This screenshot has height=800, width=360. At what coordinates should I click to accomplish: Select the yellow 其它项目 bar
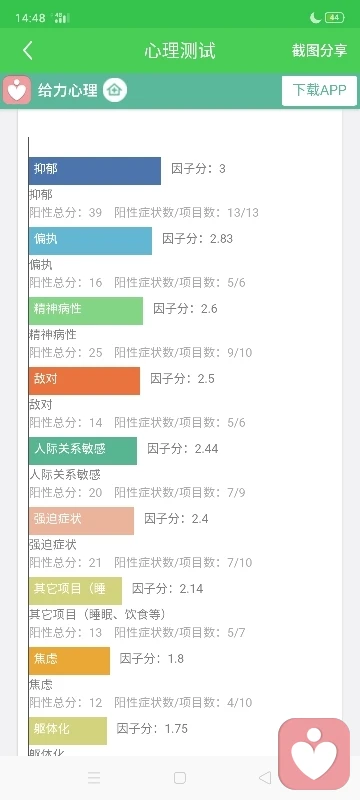point(75,591)
